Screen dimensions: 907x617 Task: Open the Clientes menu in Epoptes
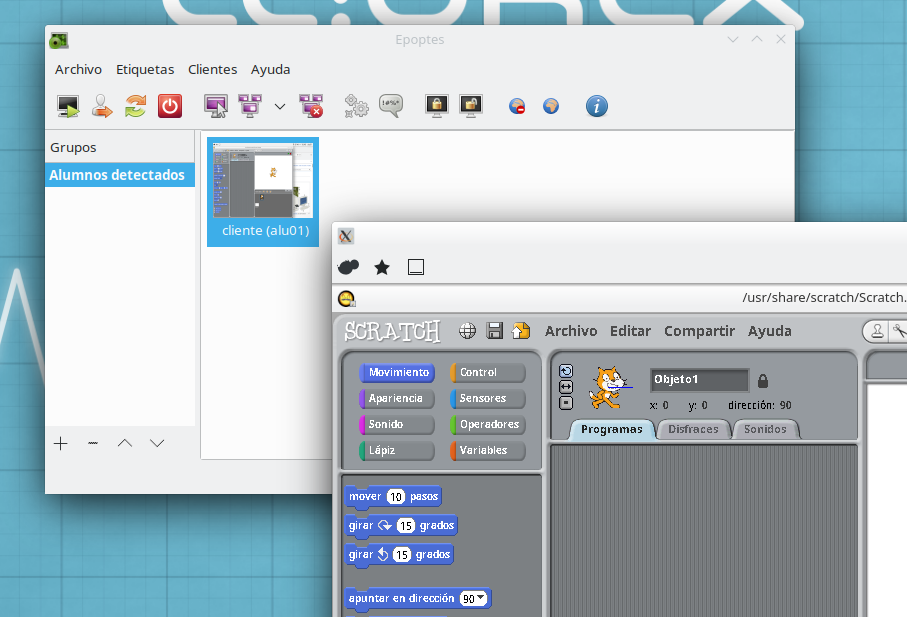click(212, 69)
